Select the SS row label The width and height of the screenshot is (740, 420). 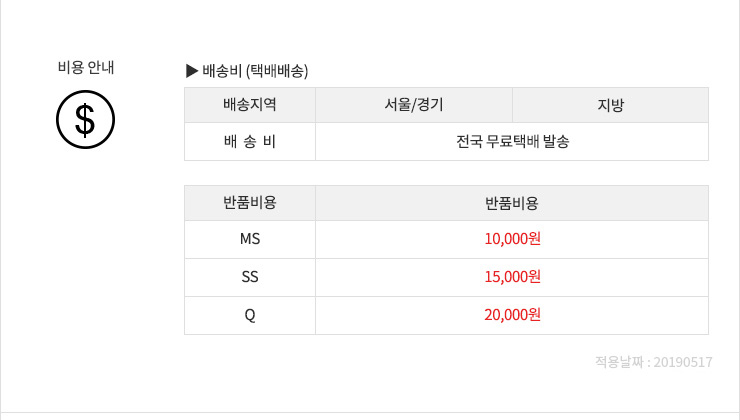250,277
